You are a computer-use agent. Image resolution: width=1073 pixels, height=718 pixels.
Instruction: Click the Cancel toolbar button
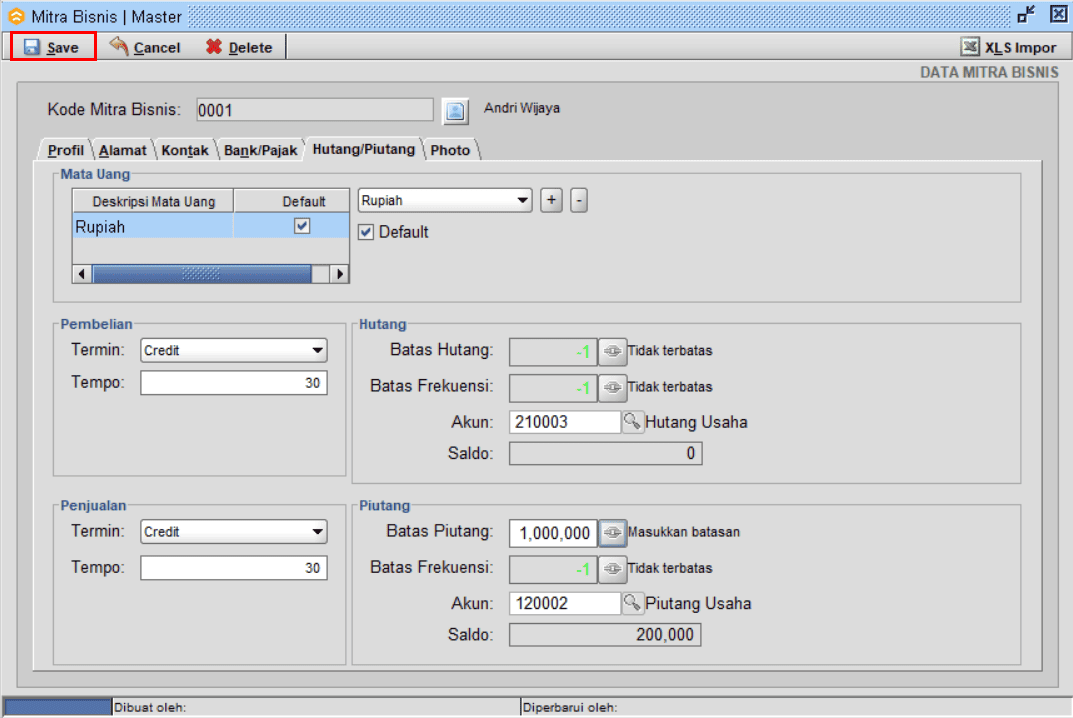(x=145, y=47)
